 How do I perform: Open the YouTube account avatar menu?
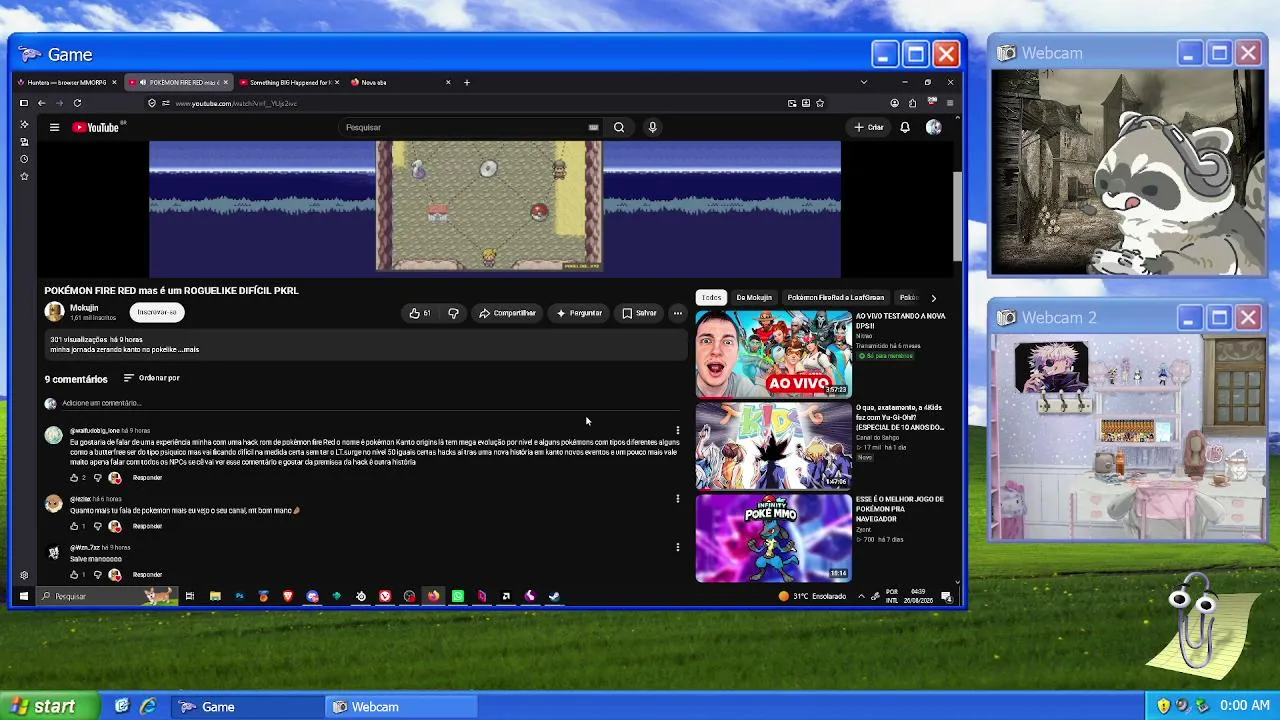pyautogui.click(x=934, y=127)
